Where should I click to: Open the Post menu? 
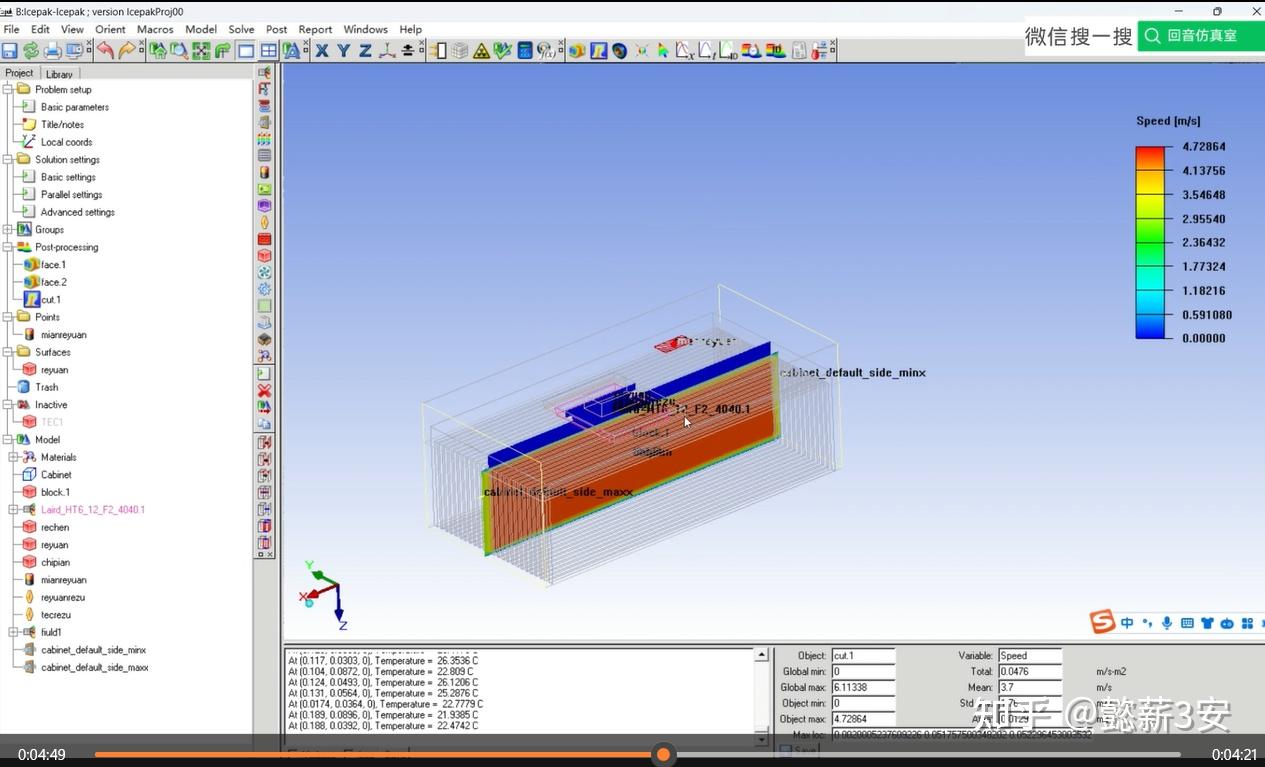[276, 29]
